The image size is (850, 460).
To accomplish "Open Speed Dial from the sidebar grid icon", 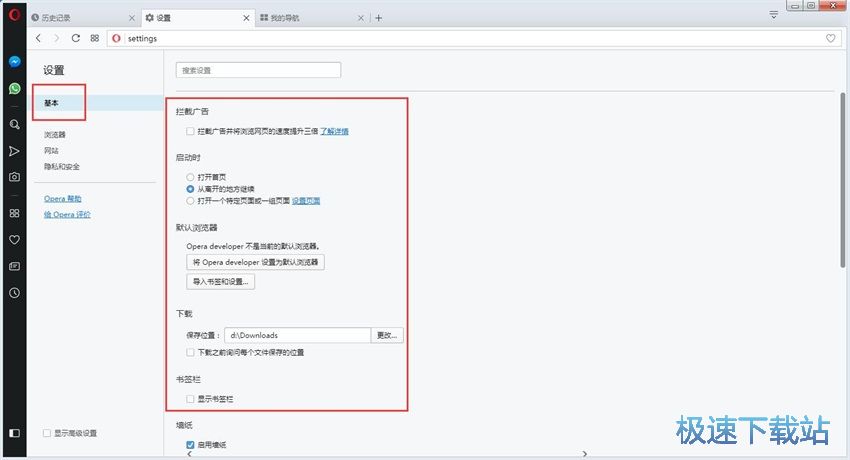I will click(x=15, y=213).
